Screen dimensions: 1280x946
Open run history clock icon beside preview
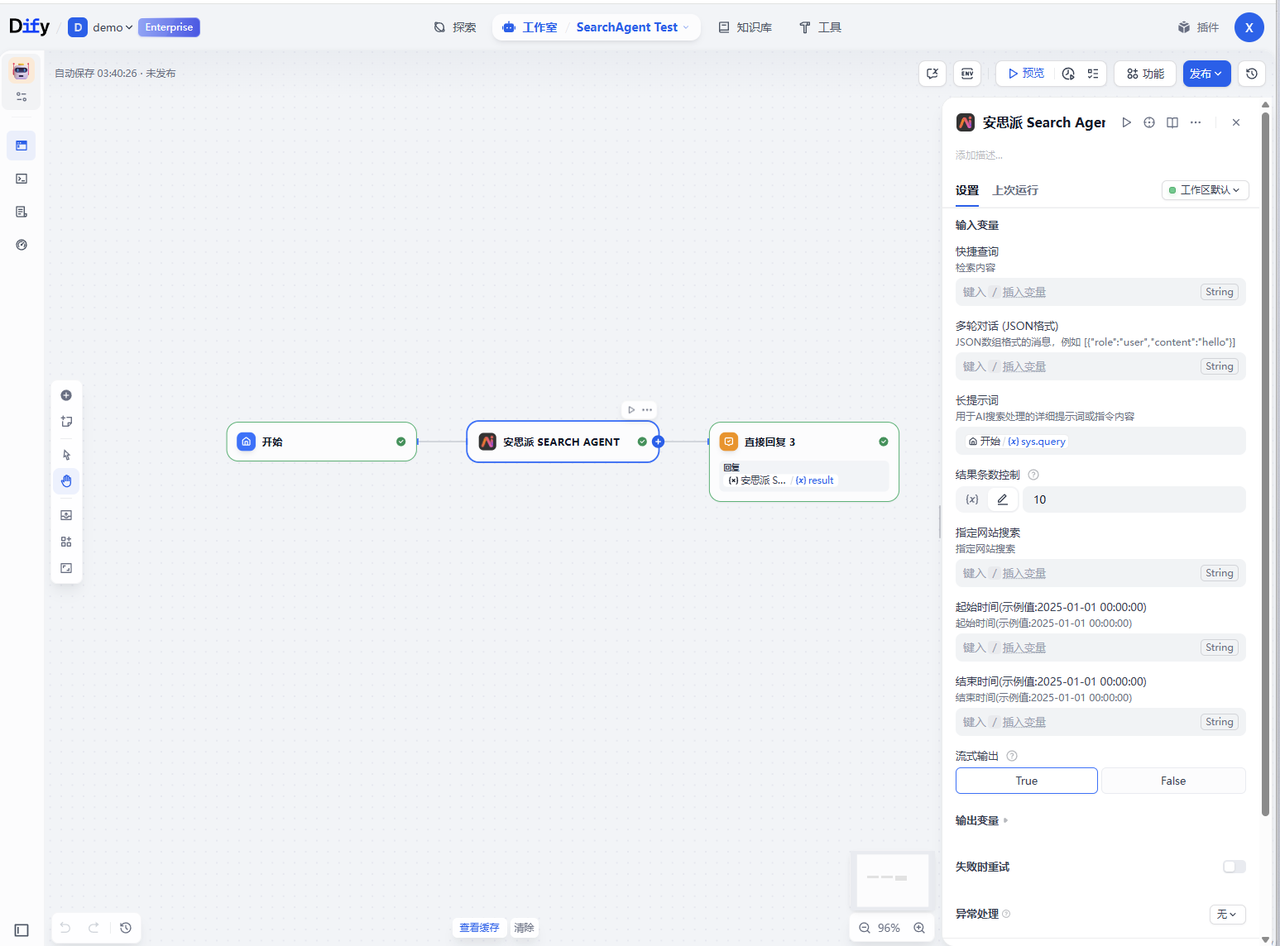1068,73
